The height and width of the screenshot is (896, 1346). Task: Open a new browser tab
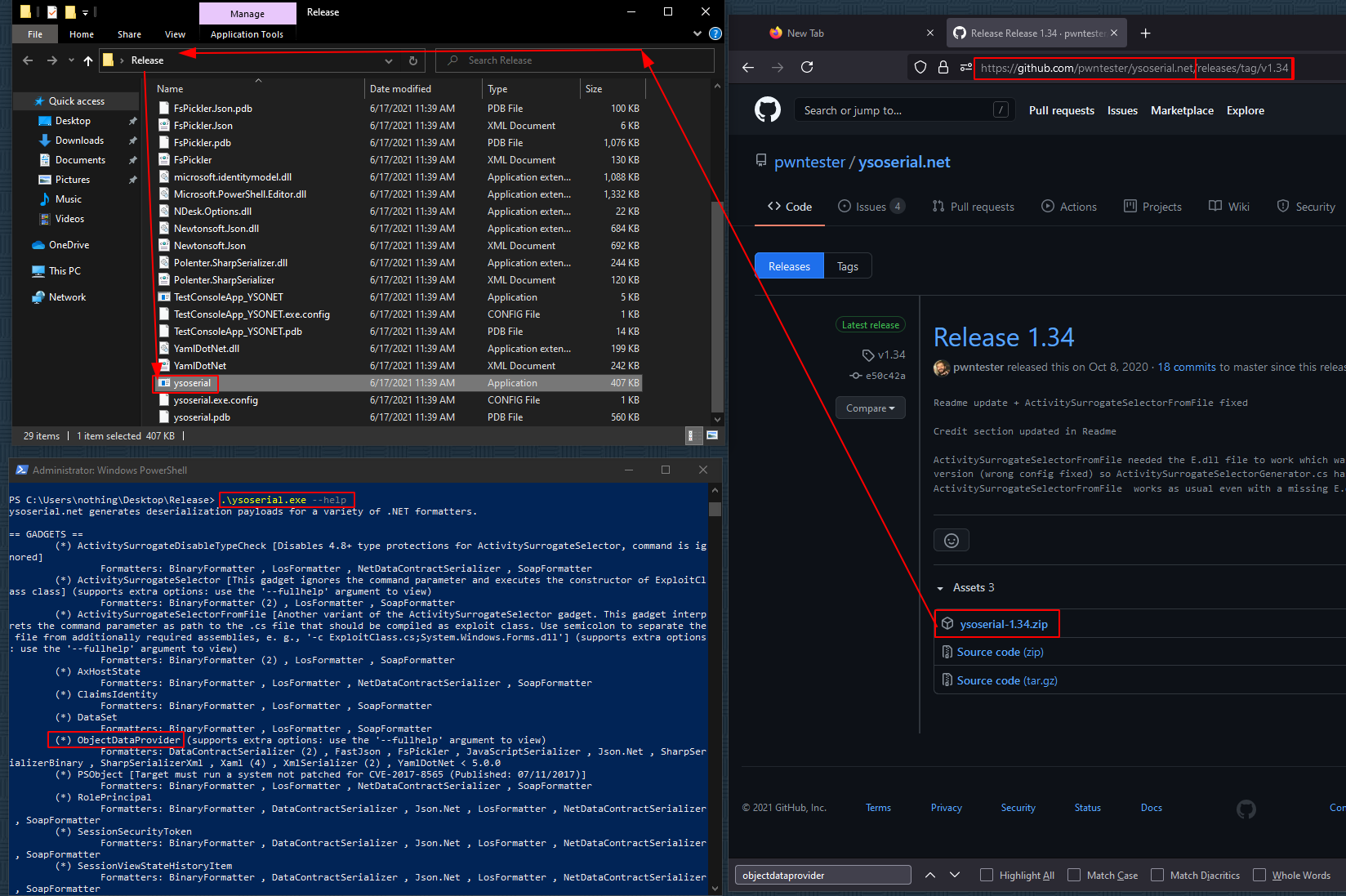(1145, 33)
